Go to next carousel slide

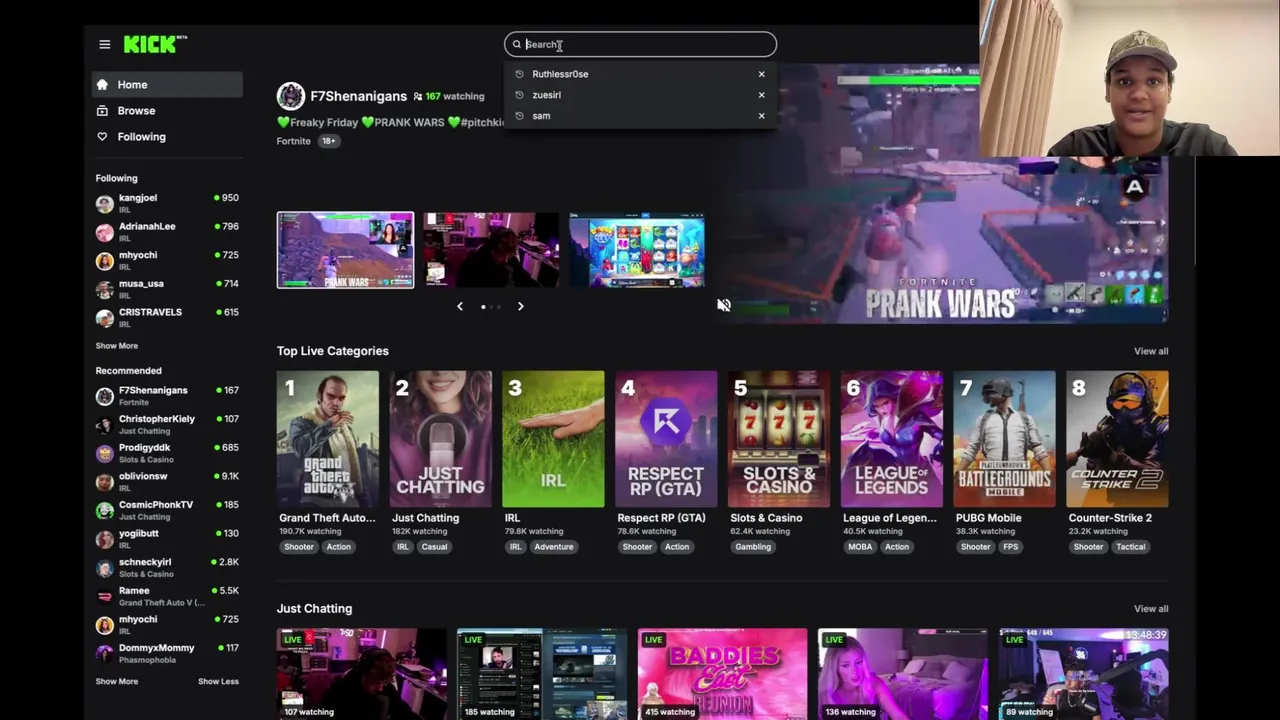520,306
